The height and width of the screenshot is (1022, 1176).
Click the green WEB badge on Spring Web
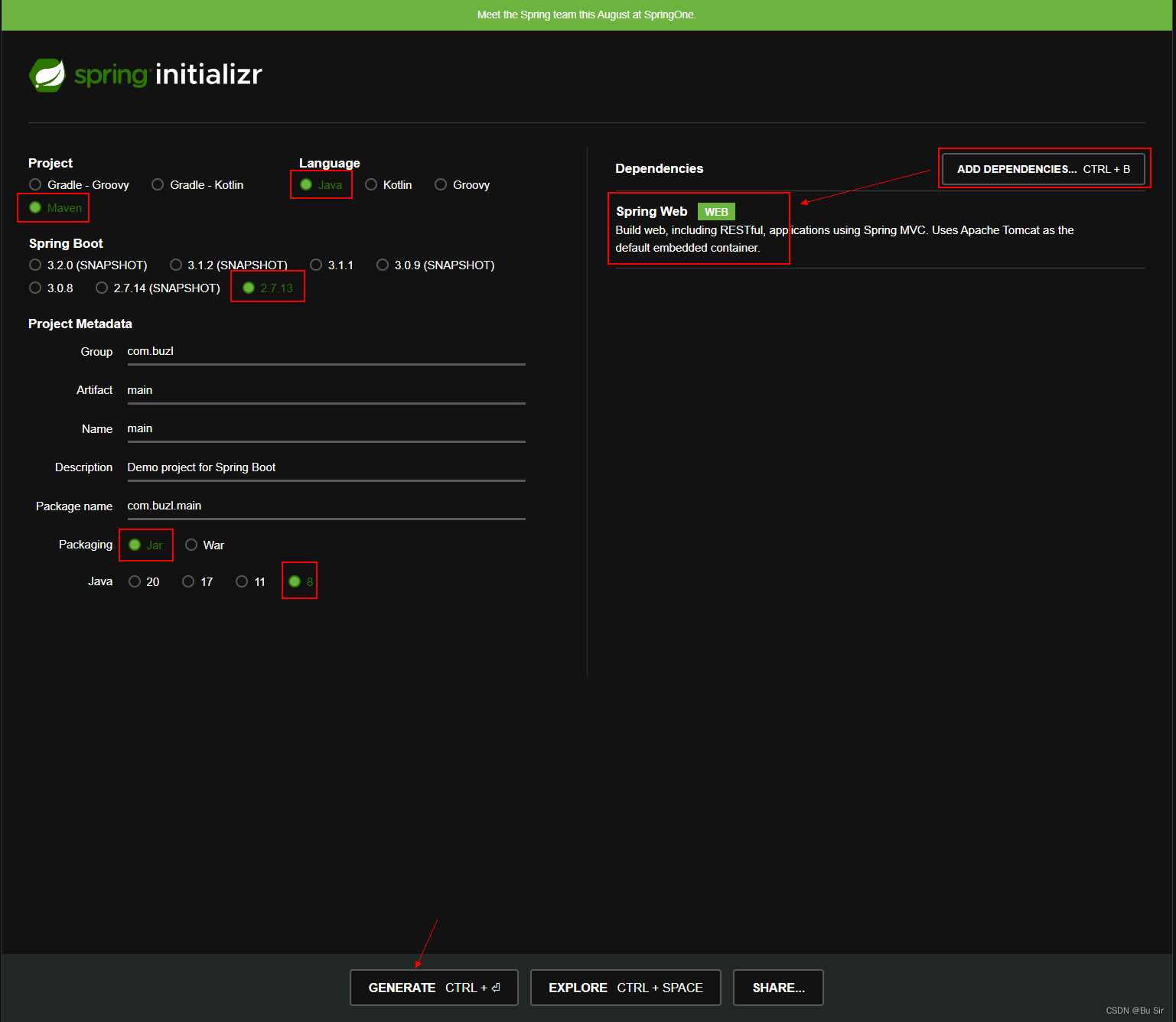(716, 211)
